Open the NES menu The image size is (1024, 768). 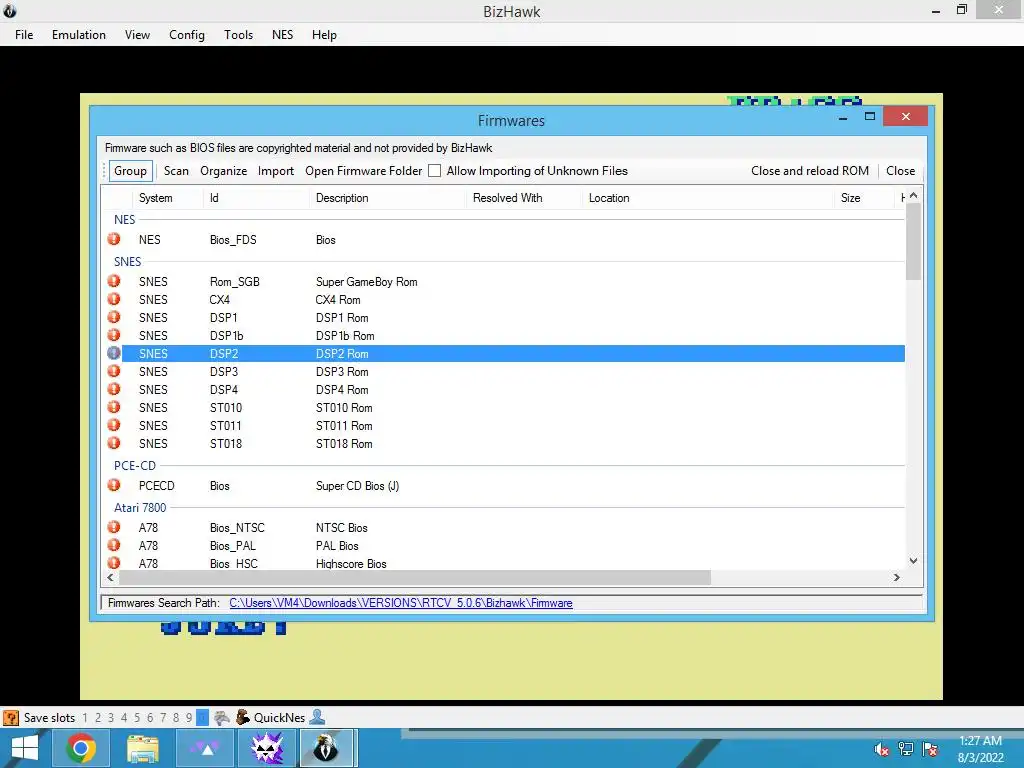(282, 35)
